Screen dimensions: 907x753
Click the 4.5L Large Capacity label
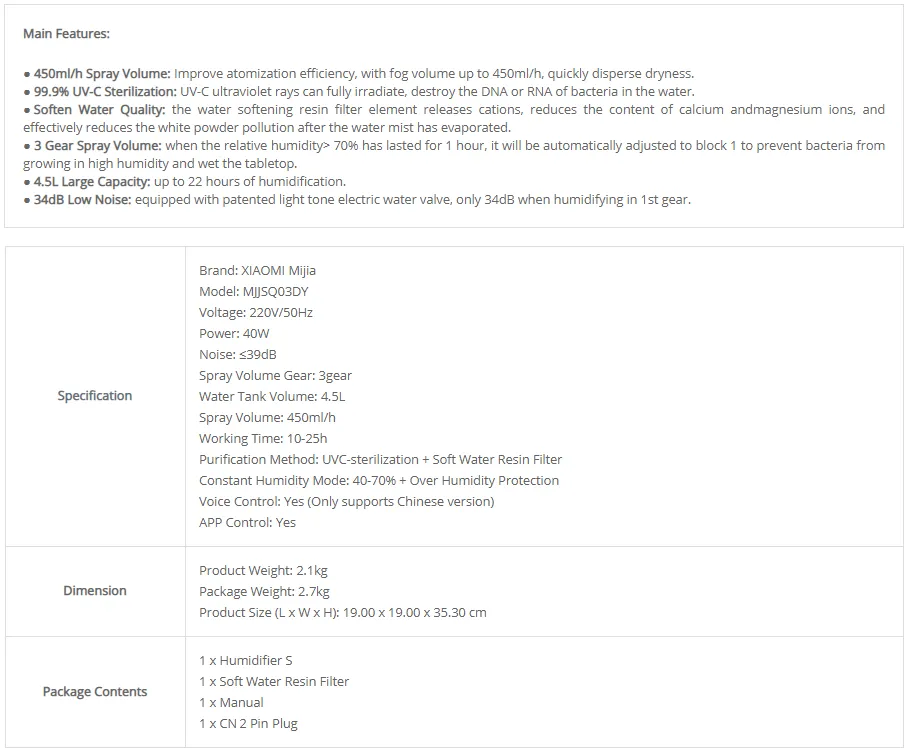(x=92, y=181)
